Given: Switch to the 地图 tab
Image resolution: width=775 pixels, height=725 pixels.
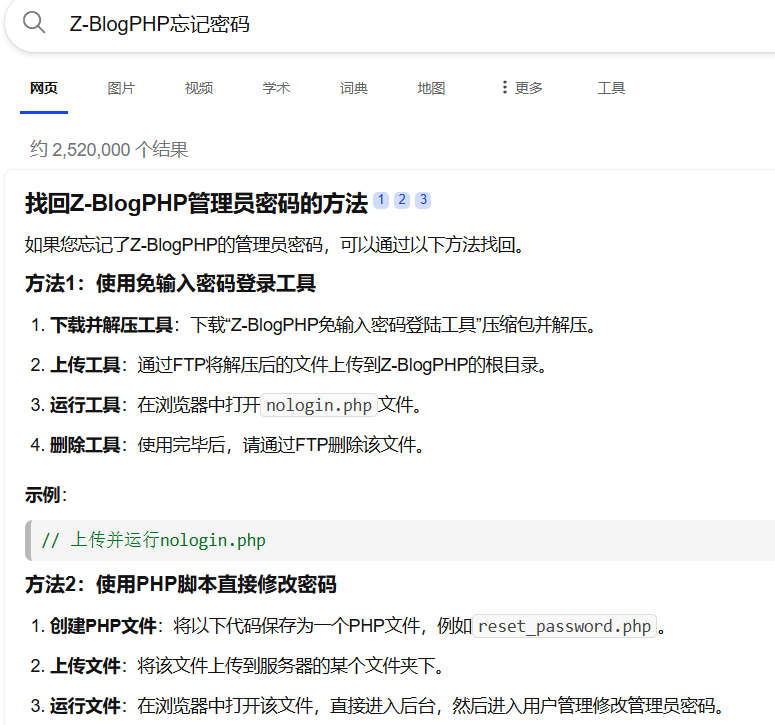Looking at the screenshot, I should pyautogui.click(x=431, y=88).
